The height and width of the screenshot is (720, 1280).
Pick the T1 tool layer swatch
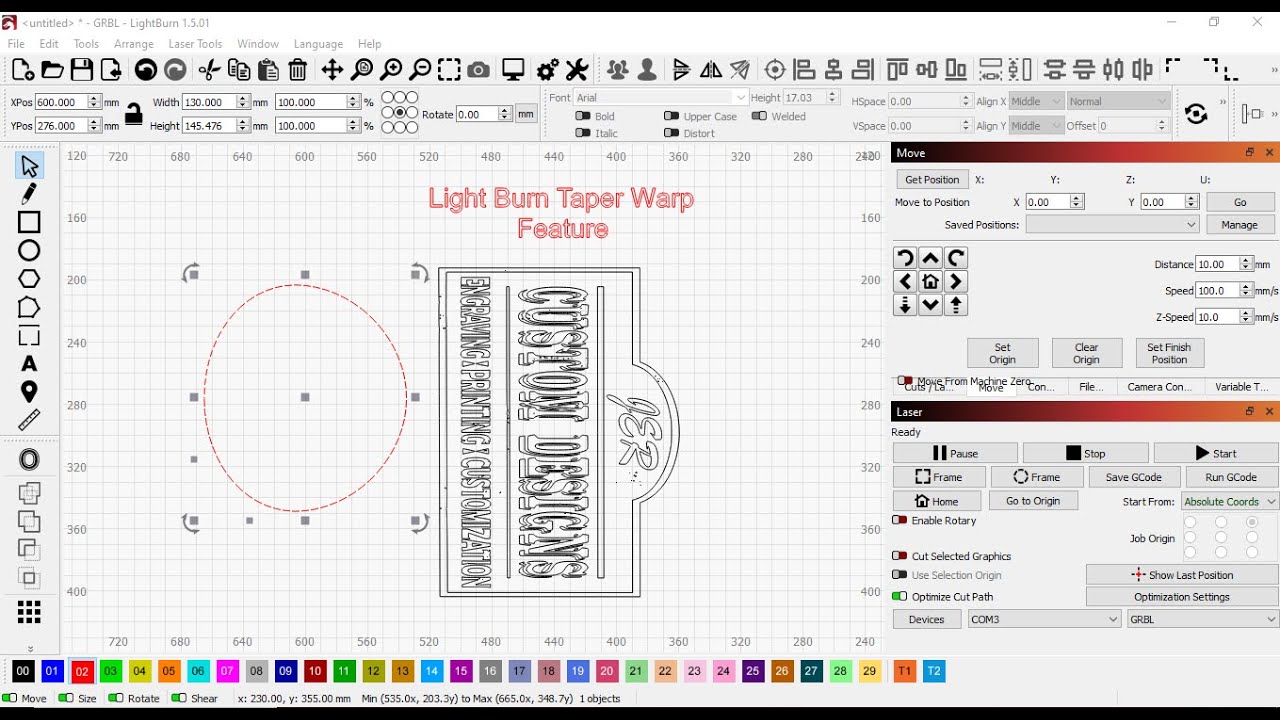(x=904, y=671)
